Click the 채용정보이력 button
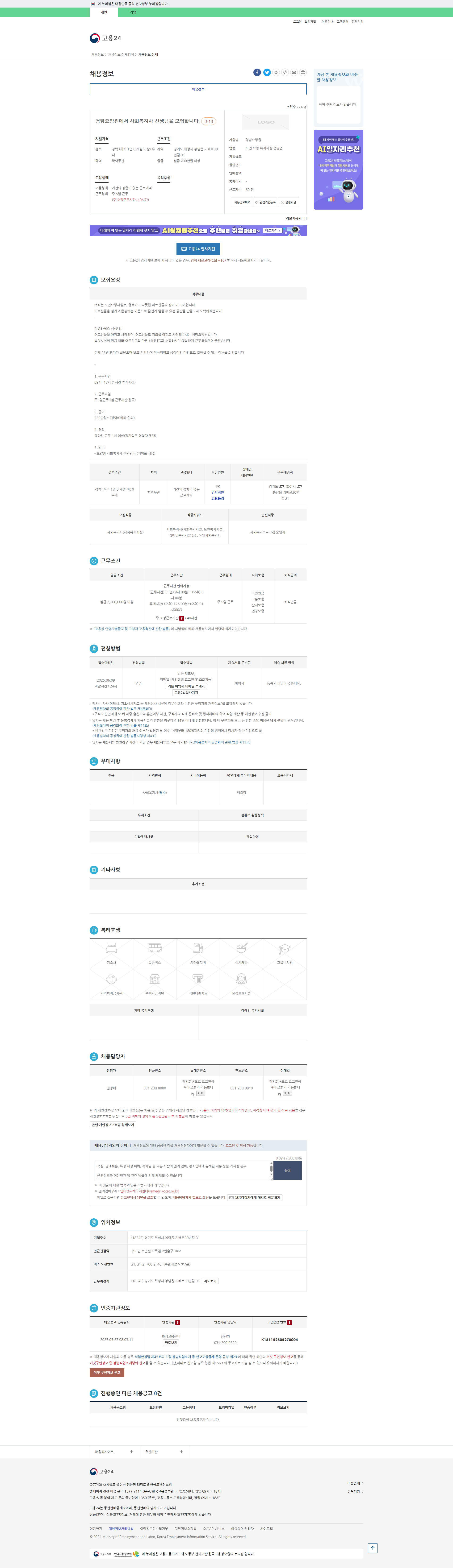Image resolution: width=453 pixels, height=1568 pixels. click(242, 202)
